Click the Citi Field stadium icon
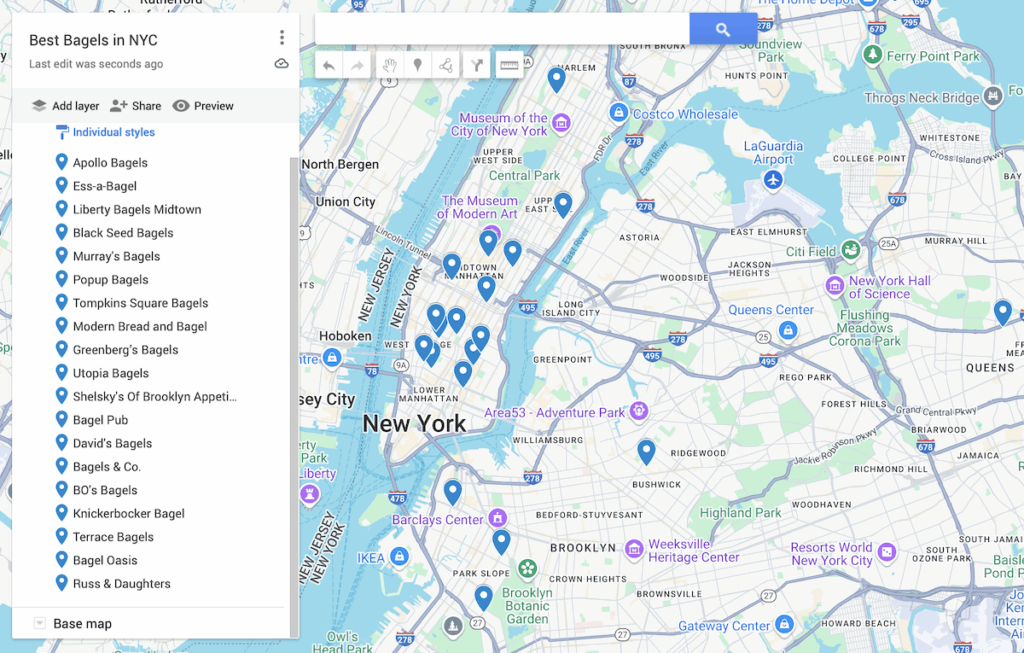 [850, 249]
